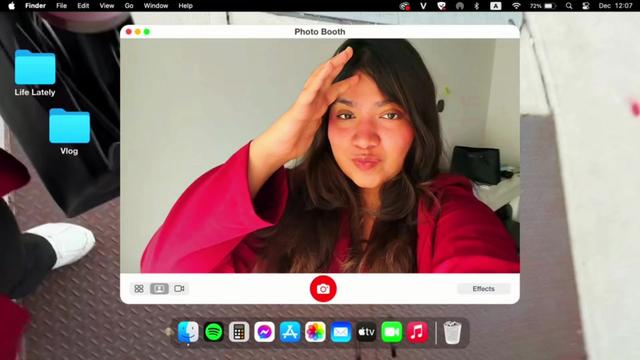
Task: Launch Spotify from the Dock
Action: pos(213,332)
